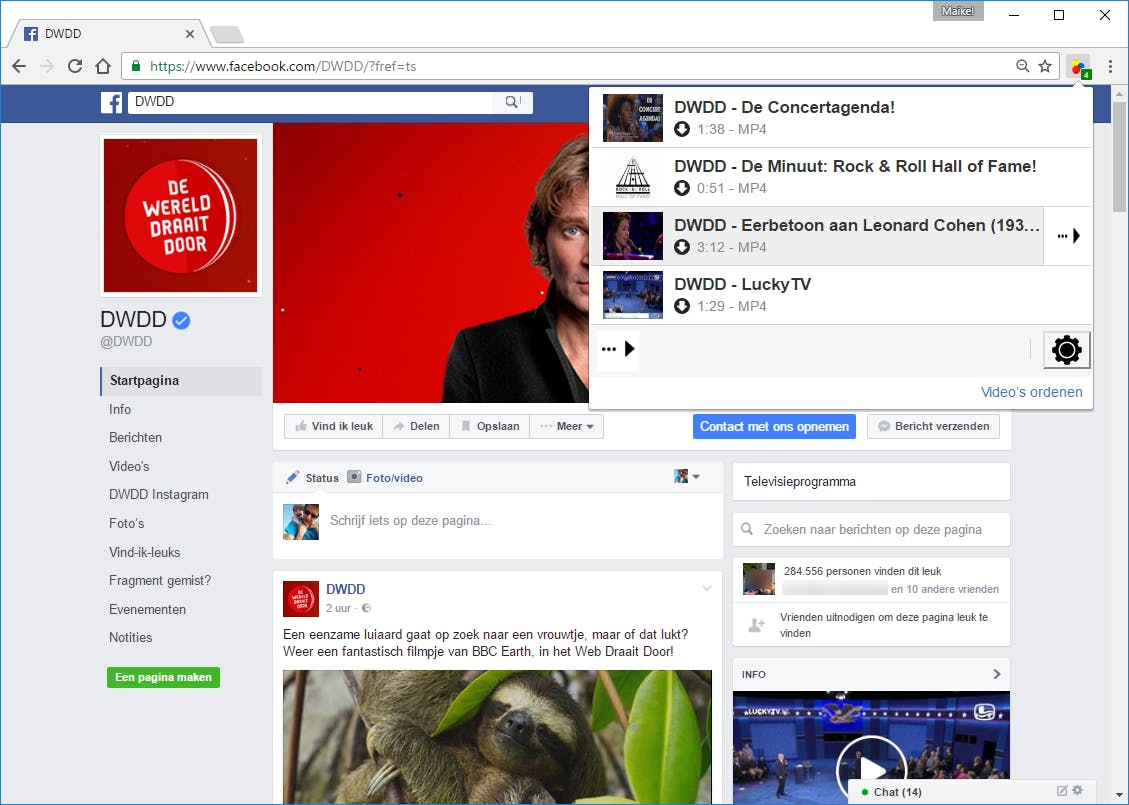This screenshot has width=1129, height=805.
Task: Click the zoom magnifier in address bar
Action: tap(1022, 66)
